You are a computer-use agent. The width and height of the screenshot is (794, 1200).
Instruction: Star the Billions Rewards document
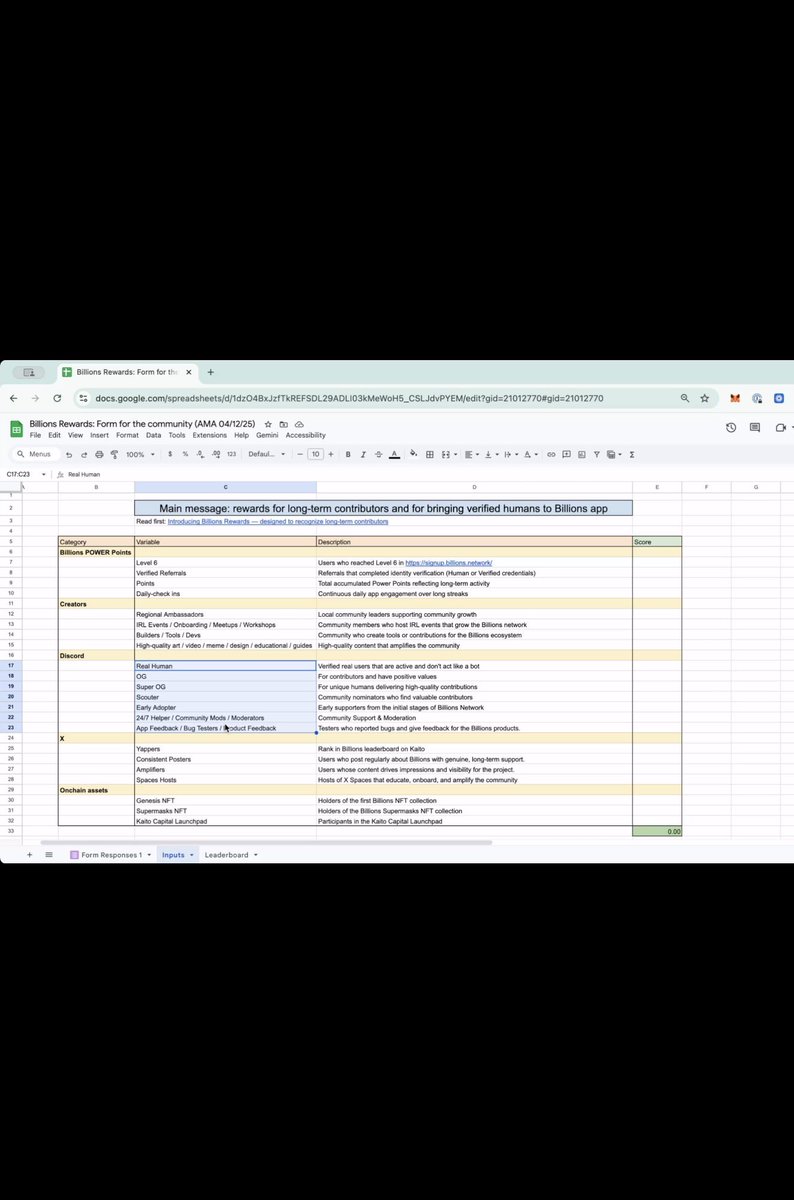coord(268,424)
